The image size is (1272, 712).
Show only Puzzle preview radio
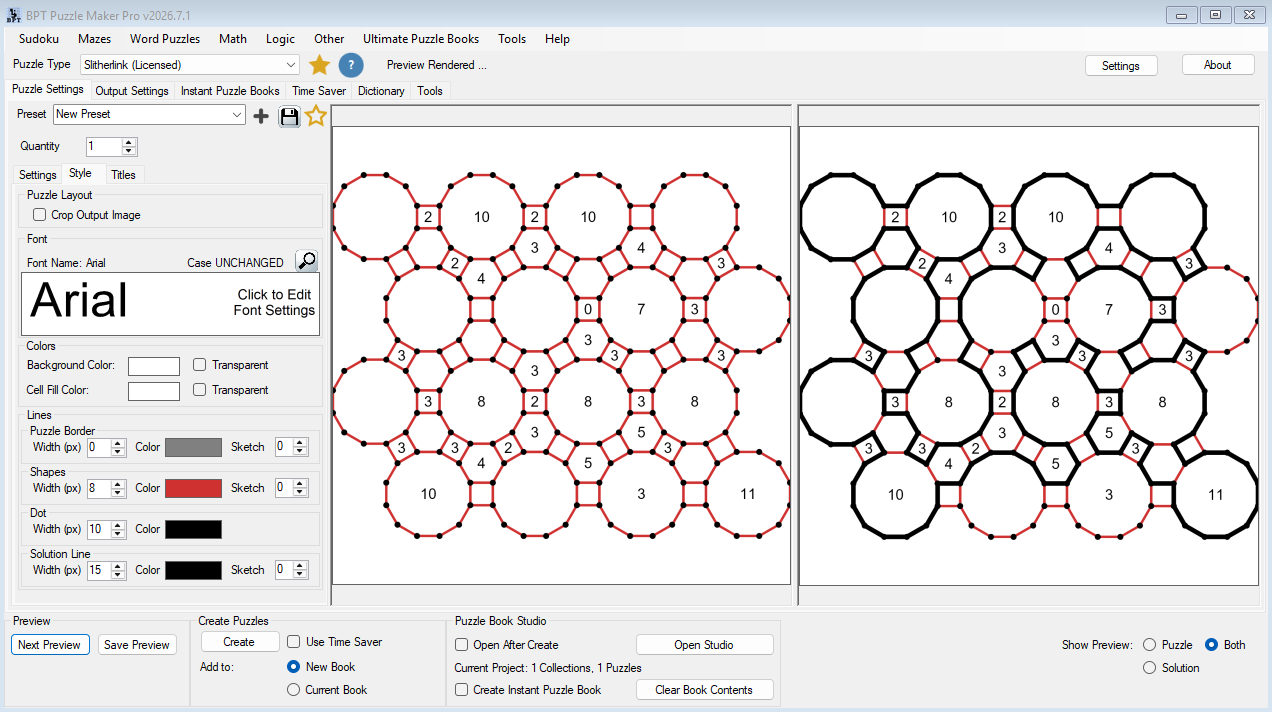[1149, 645]
